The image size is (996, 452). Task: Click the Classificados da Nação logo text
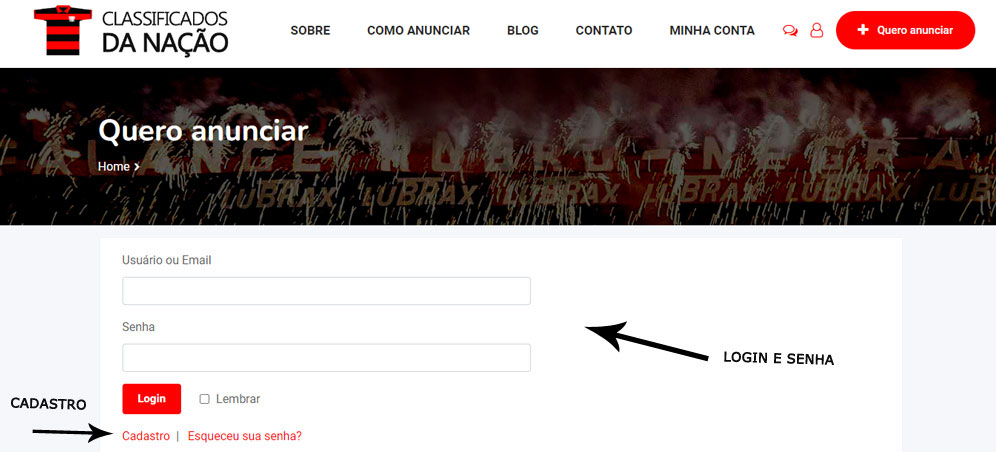[x=165, y=31]
